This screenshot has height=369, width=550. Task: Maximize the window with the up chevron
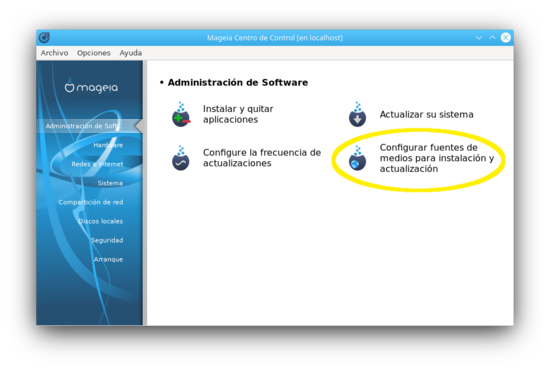pos(492,37)
